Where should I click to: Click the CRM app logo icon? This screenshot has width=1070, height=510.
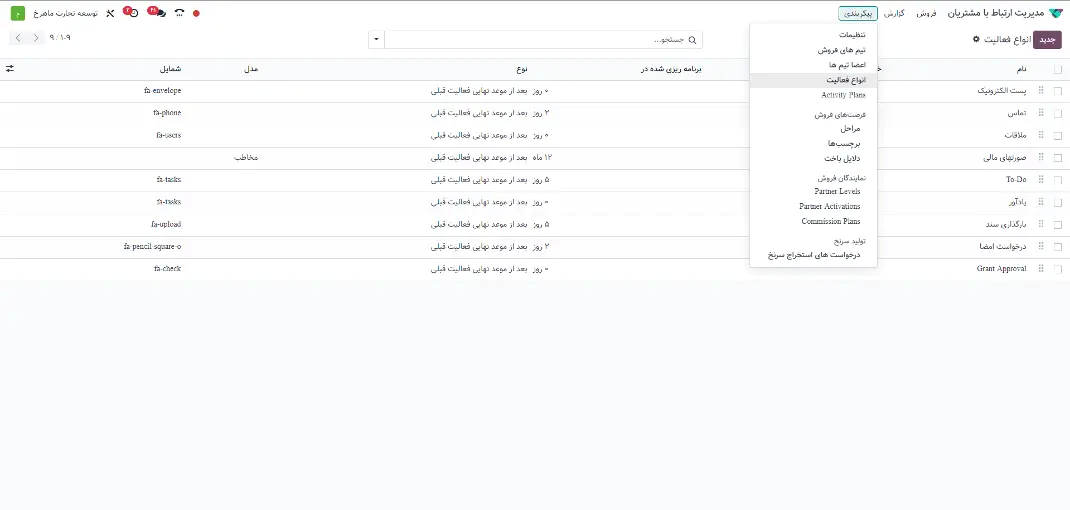click(1056, 13)
